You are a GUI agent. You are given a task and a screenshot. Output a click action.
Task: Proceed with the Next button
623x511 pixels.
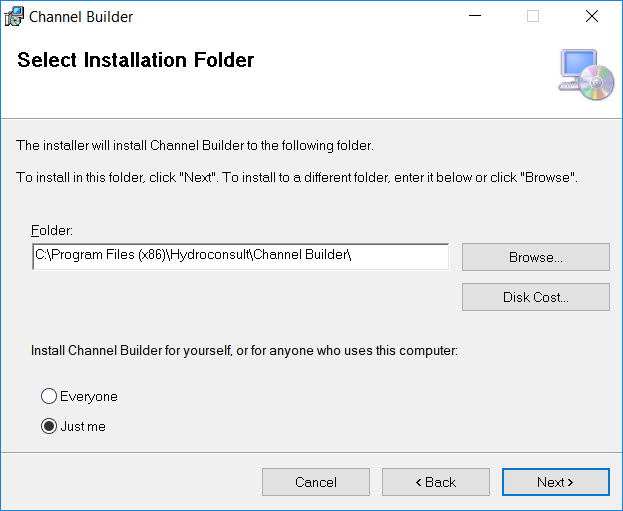click(x=555, y=482)
